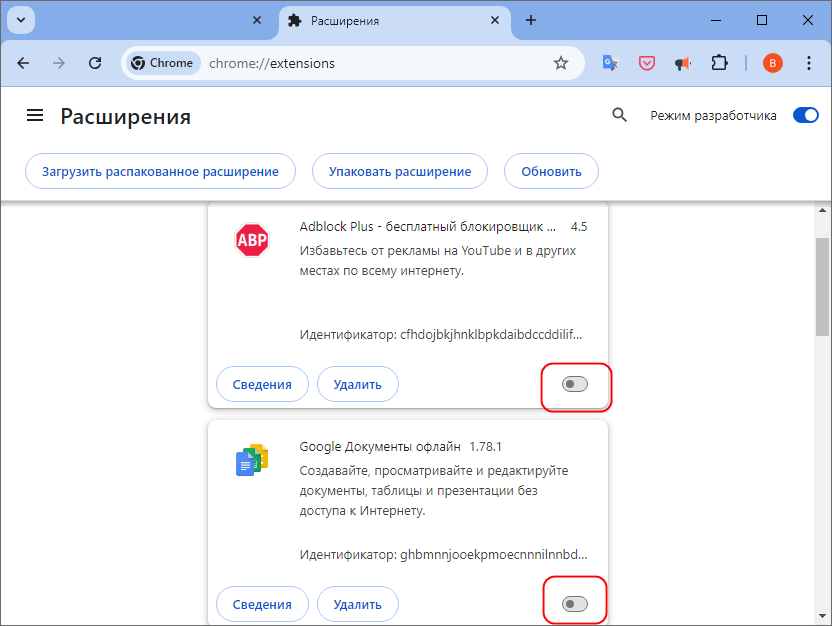
Task: Click the vertical scrollbar thumb
Action: coord(822,287)
